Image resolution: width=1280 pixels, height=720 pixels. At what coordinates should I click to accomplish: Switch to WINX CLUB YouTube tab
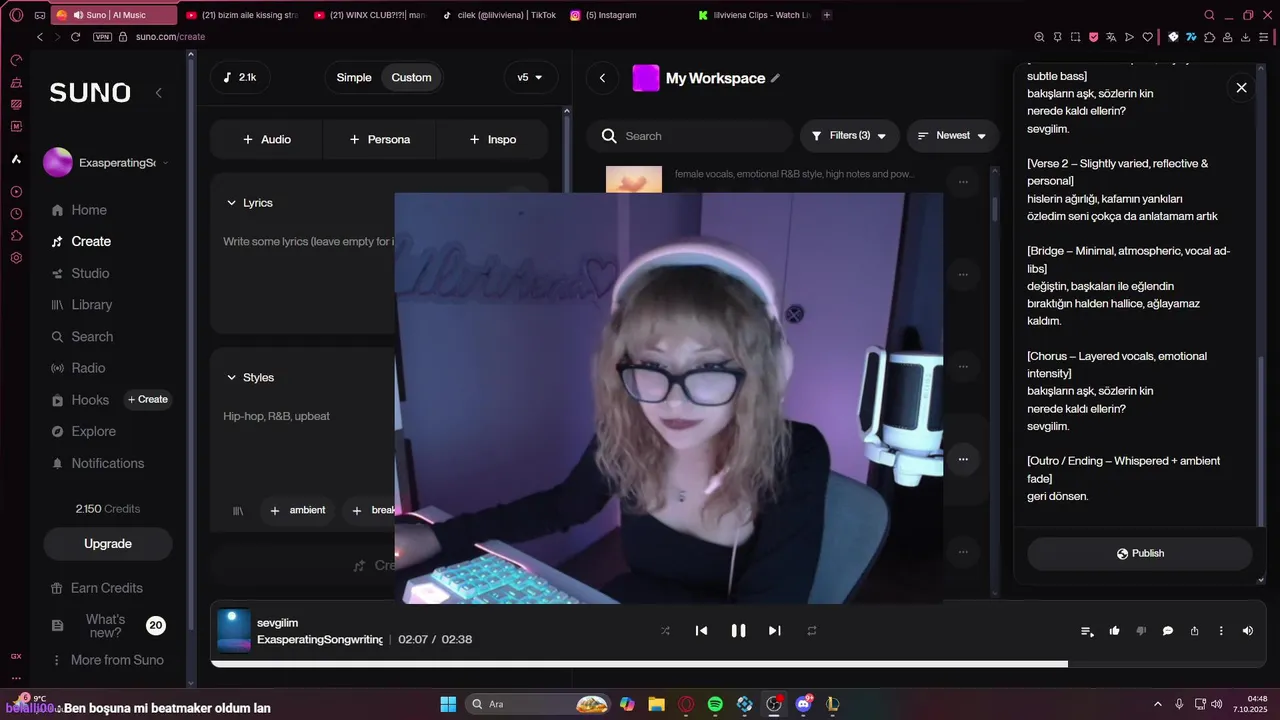(370, 15)
